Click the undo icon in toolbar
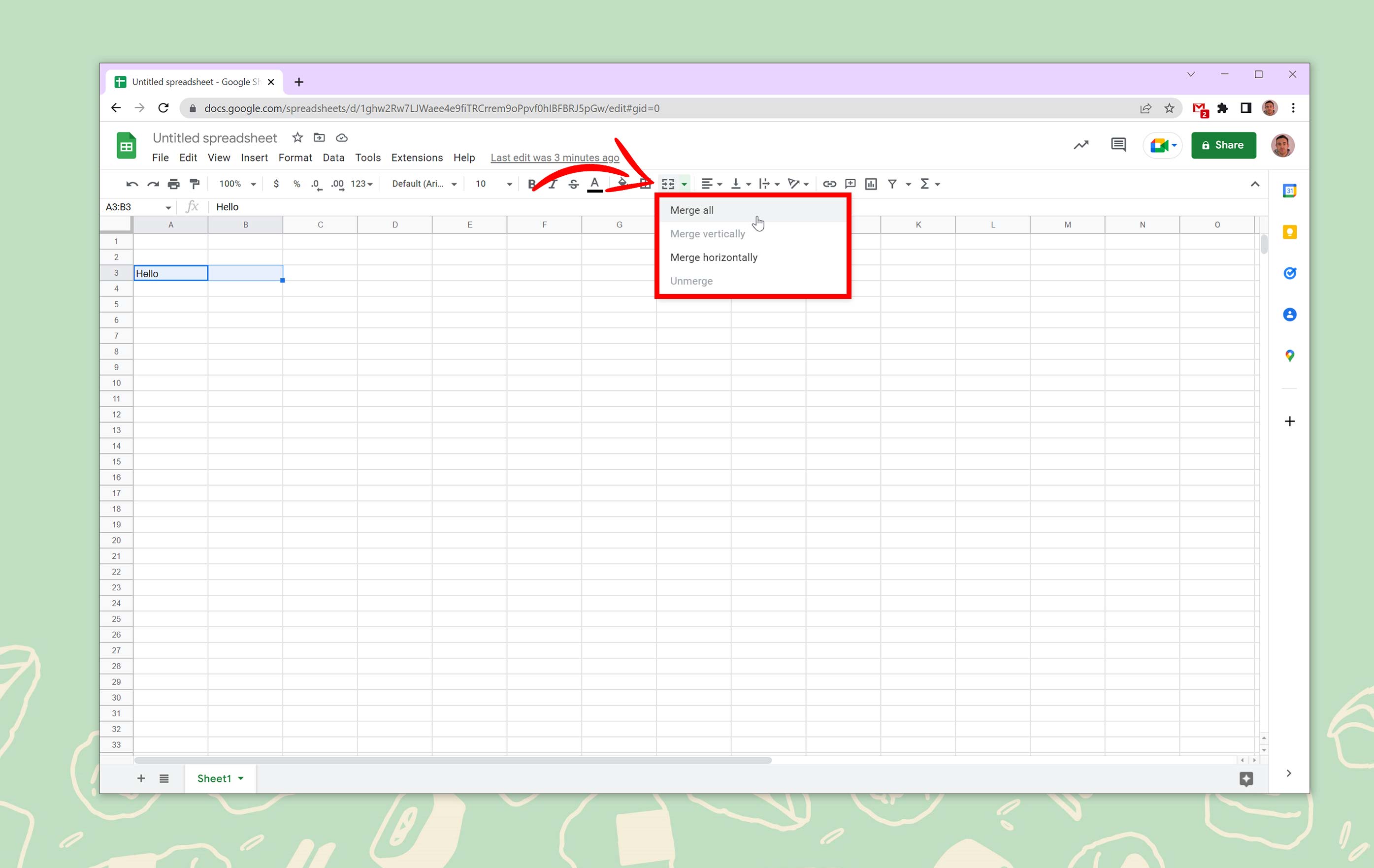Image resolution: width=1374 pixels, height=868 pixels. 132,184
